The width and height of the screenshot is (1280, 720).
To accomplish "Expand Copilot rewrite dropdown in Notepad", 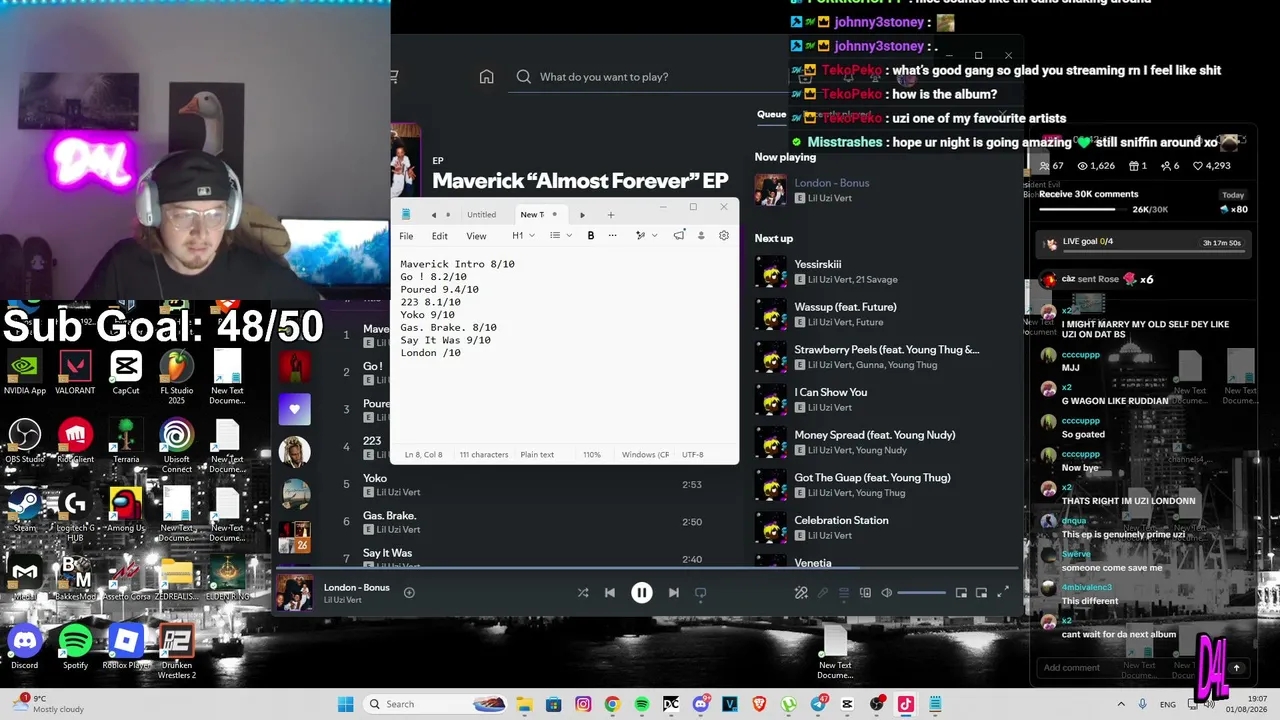I will (x=654, y=236).
